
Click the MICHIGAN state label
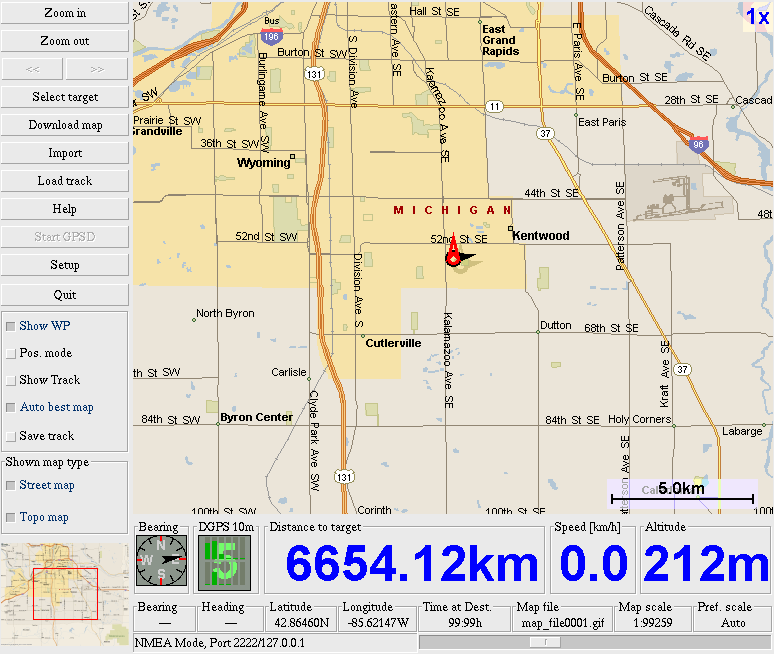point(452,210)
